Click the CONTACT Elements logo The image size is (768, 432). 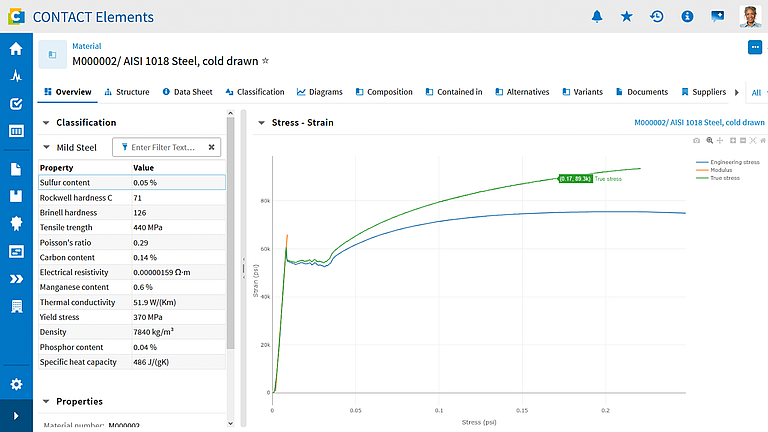pos(81,17)
